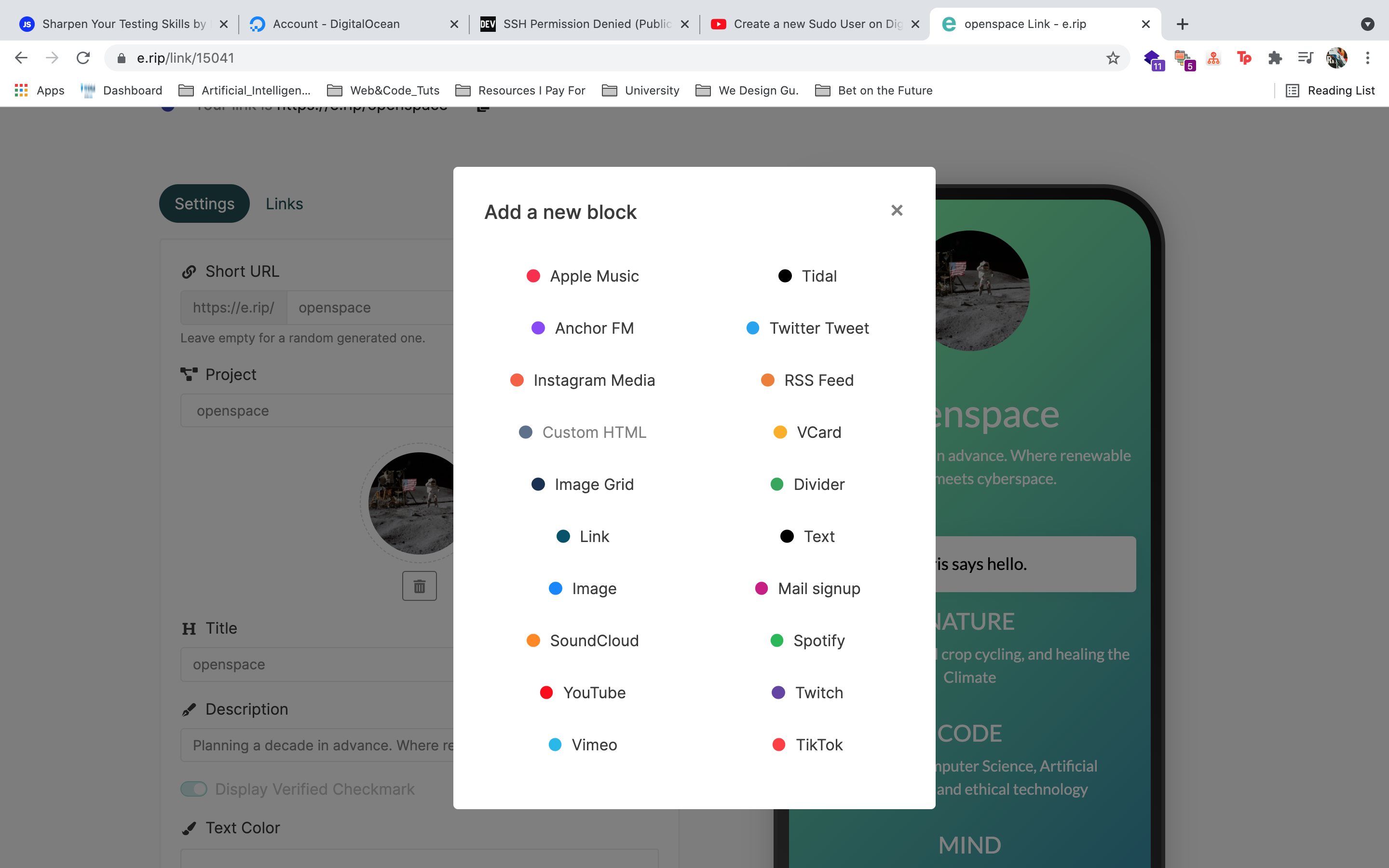Open the tab search dropdown arrow
The height and width of the screenshot is (868, 1389).
(x=1368, y=24)
